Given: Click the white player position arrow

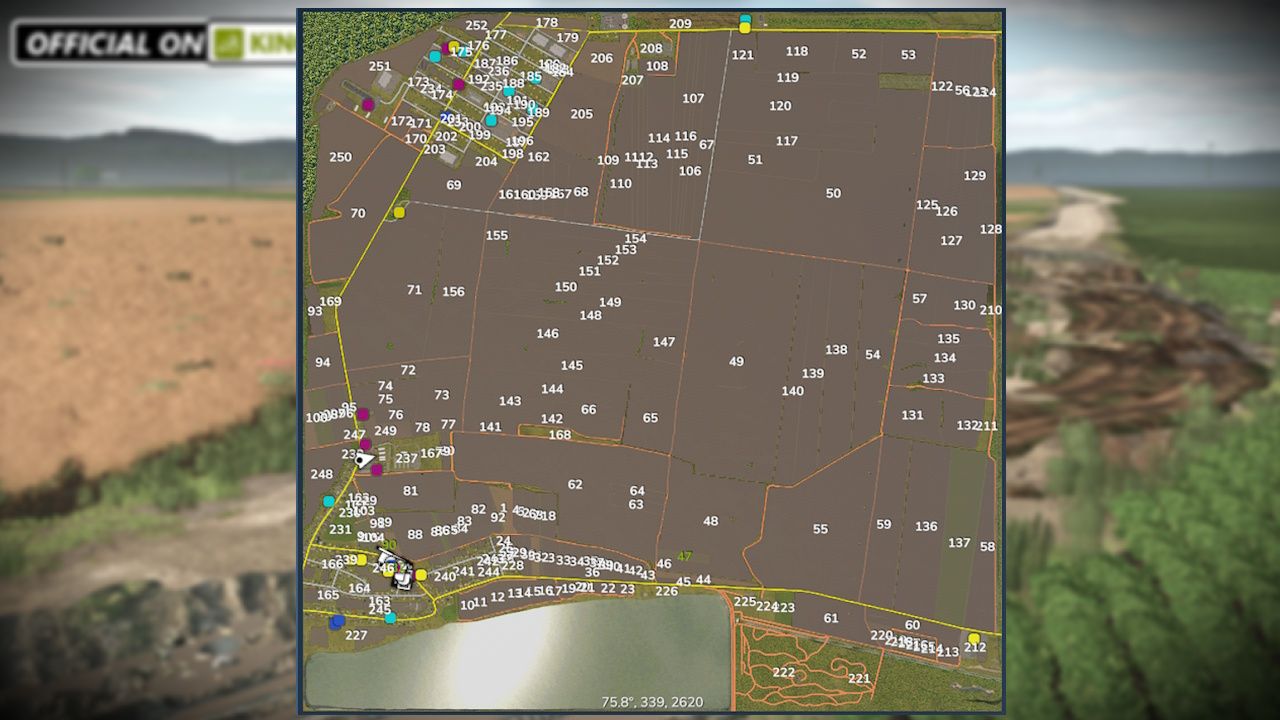Looking at the screenshot, I should [x=365, y=460].
